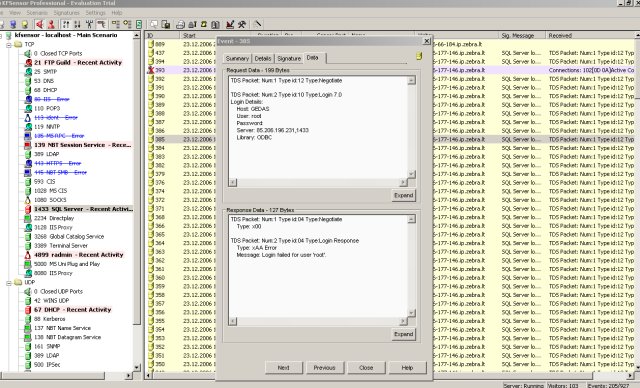Screen dimensions: 640x388
Task: Click the red computer icon beside 139 NBT Session
Action: click(28, 145)
